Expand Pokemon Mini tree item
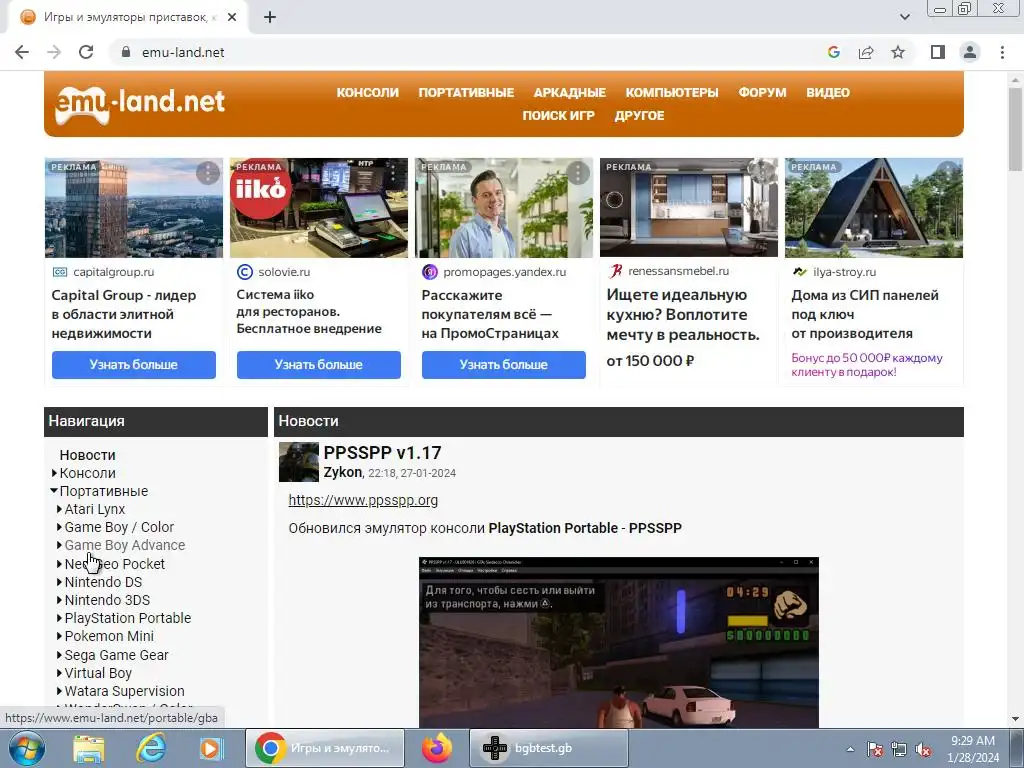1024x768 pixels. coord(59,636)
